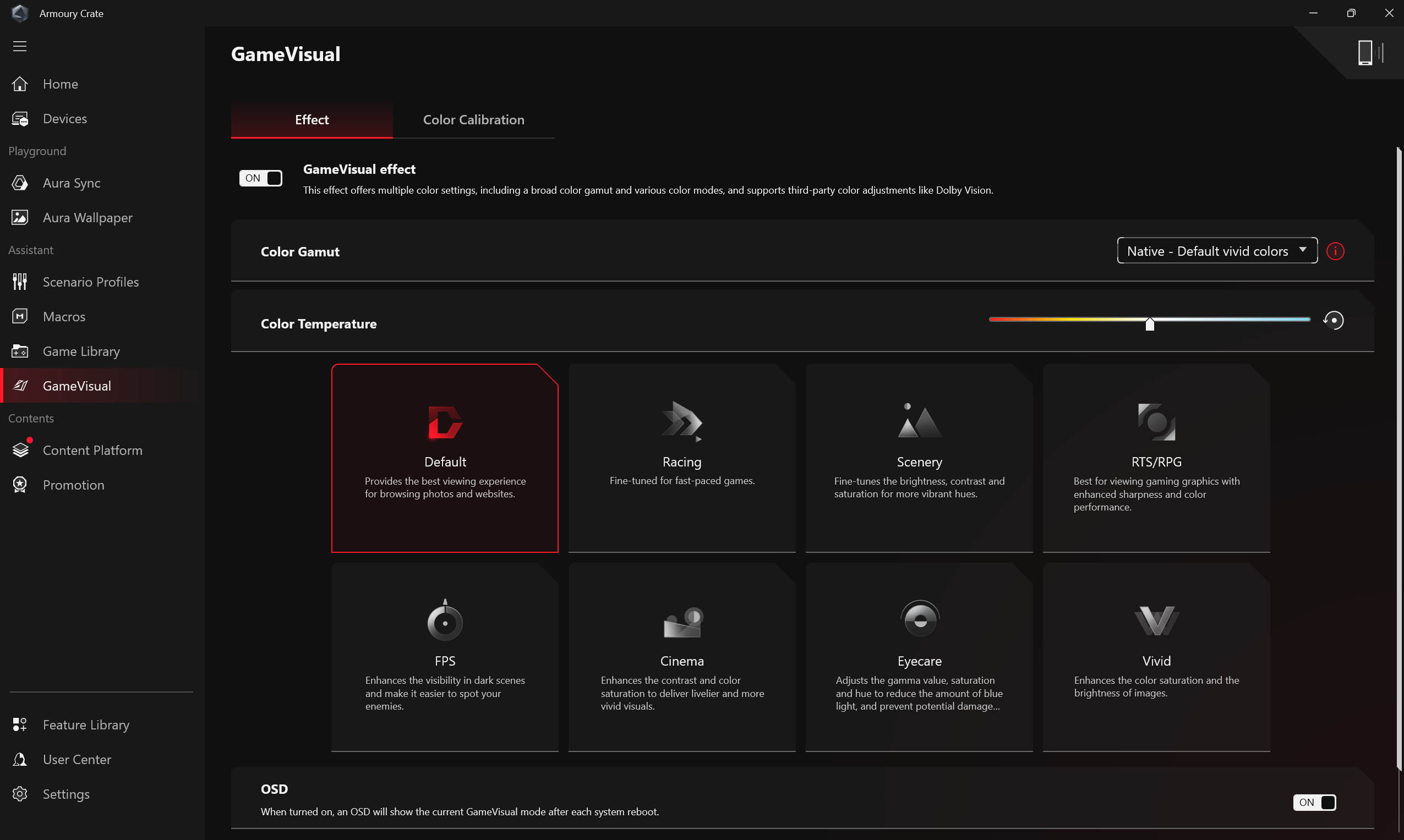Click the Color Temperature slider handle
1404x840 pixels.
(1149, 324)
